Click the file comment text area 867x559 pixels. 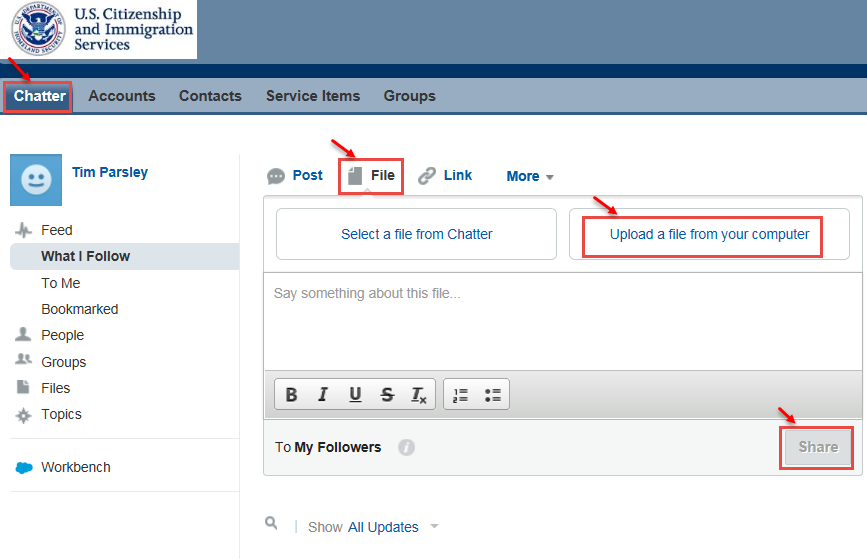565,320
